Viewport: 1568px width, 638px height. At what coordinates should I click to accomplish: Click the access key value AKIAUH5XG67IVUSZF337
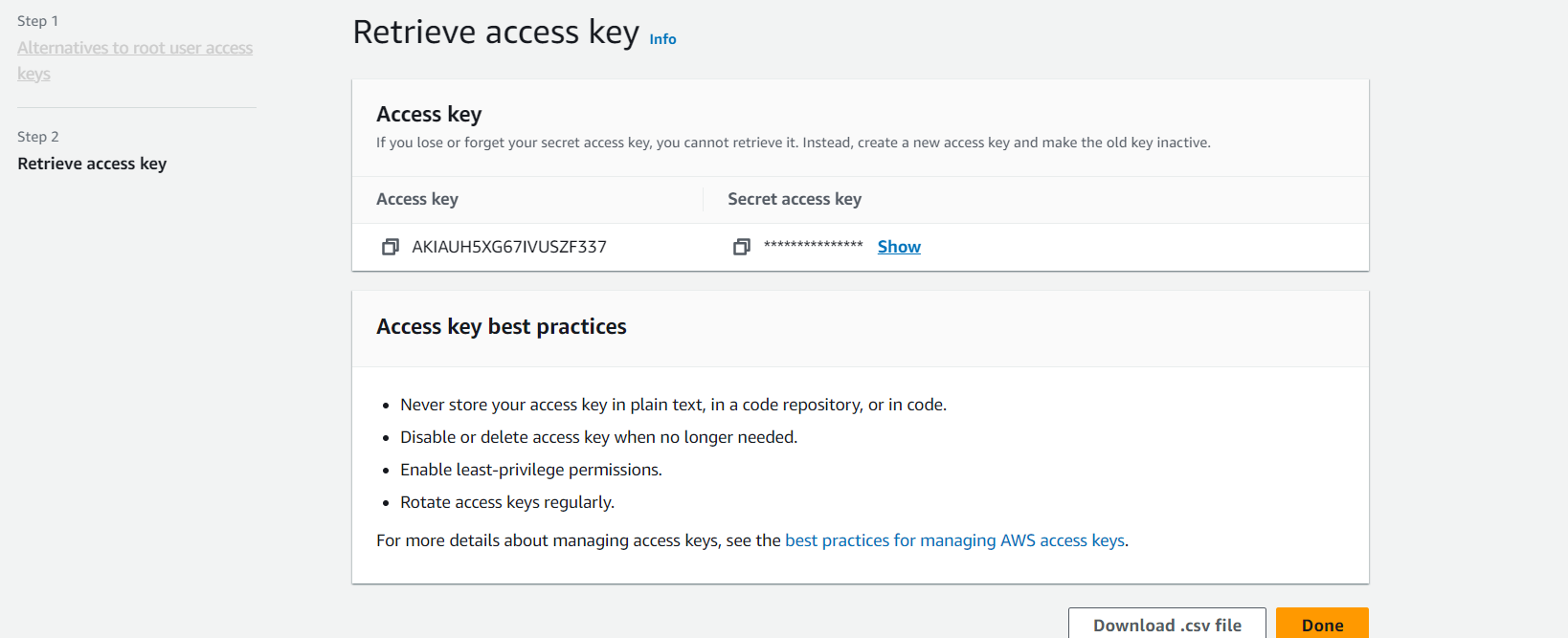[x=509, y=247]
